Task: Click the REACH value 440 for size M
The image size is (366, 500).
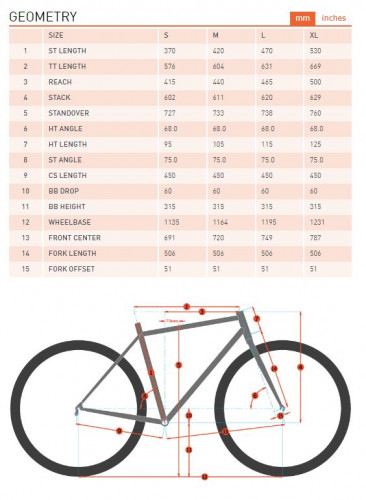Action: 218,82
